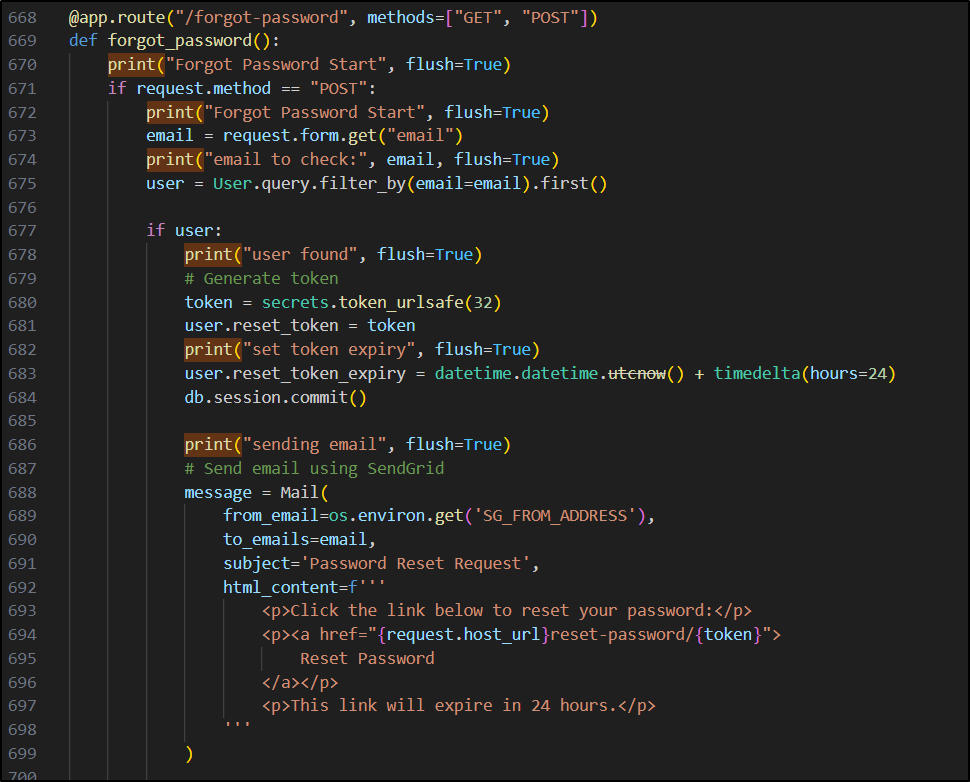The width and height of the screenshot is (970, 782).
Task: Click print on line 670
Action: [x=132, y=64]
